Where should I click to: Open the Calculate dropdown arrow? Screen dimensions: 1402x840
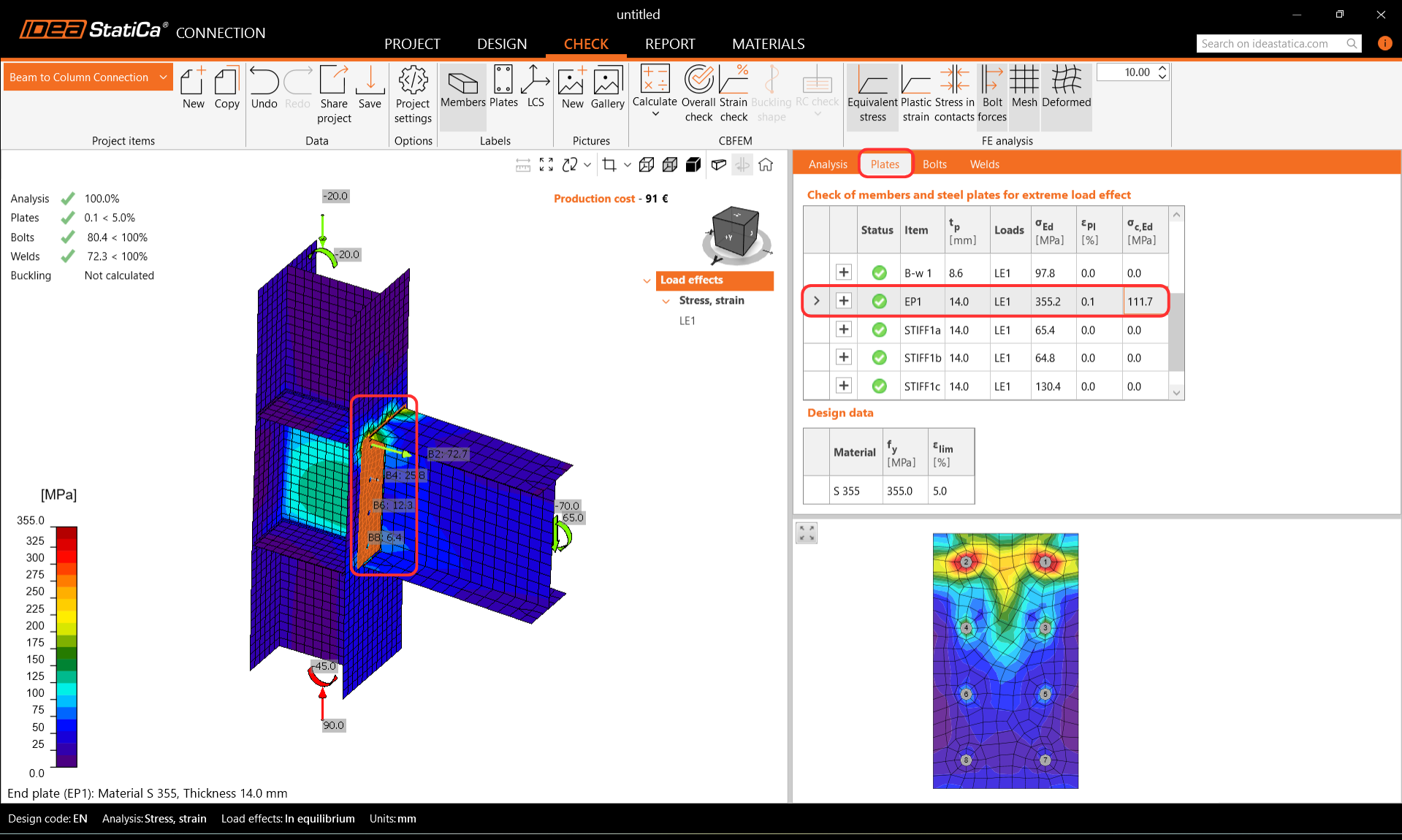(655, 114)
